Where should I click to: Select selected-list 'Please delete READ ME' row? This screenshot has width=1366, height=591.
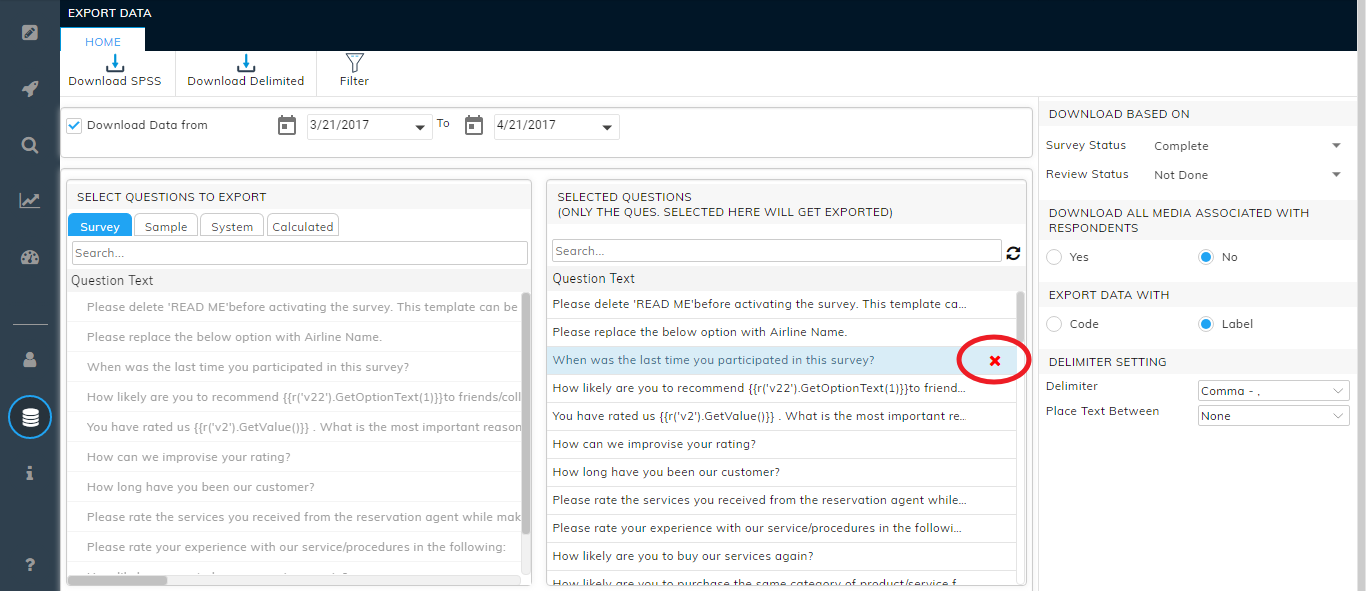[x=782, y=304]
